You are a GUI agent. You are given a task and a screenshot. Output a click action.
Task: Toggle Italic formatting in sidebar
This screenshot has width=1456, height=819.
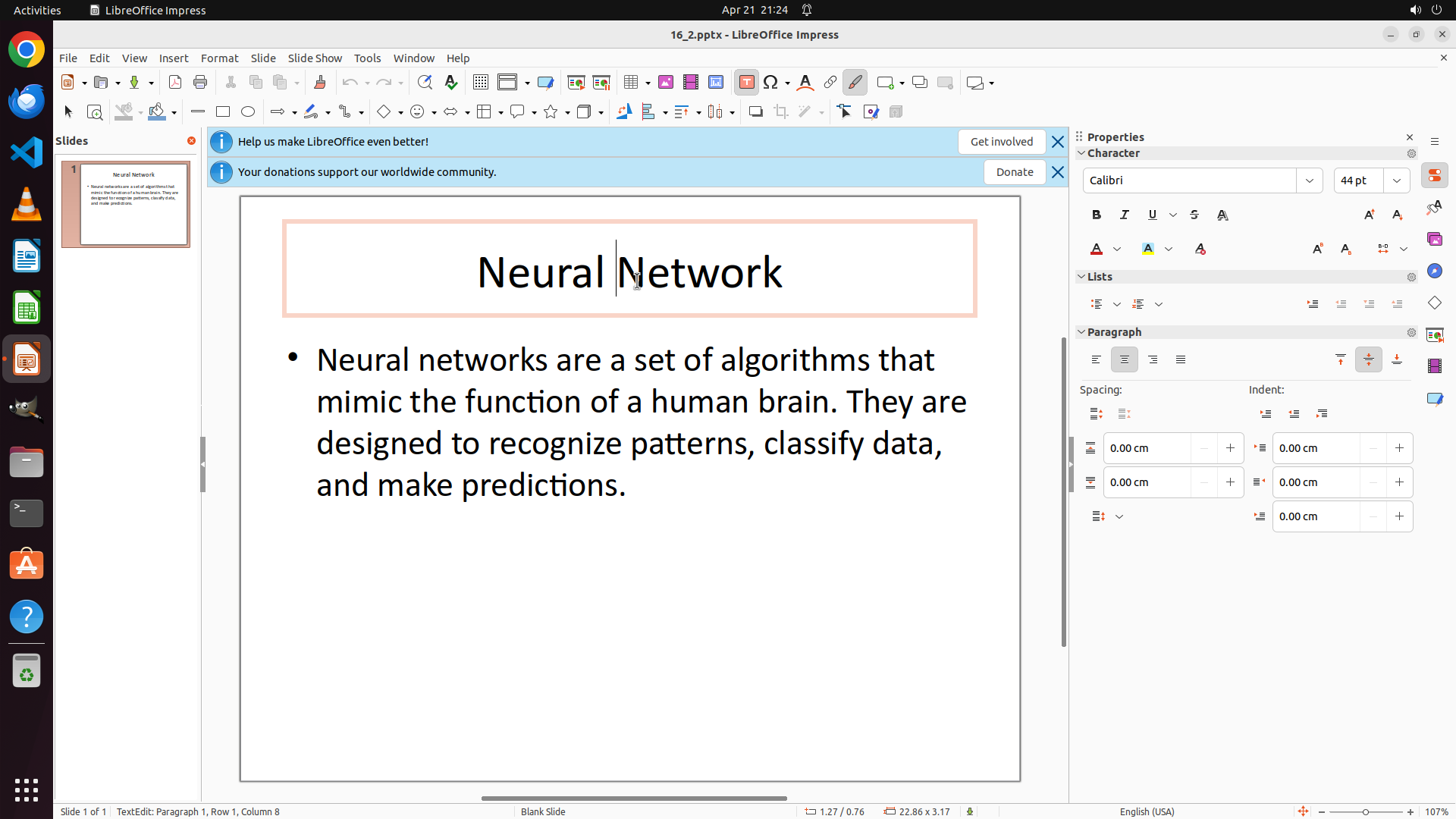[x=1125, y=215]
